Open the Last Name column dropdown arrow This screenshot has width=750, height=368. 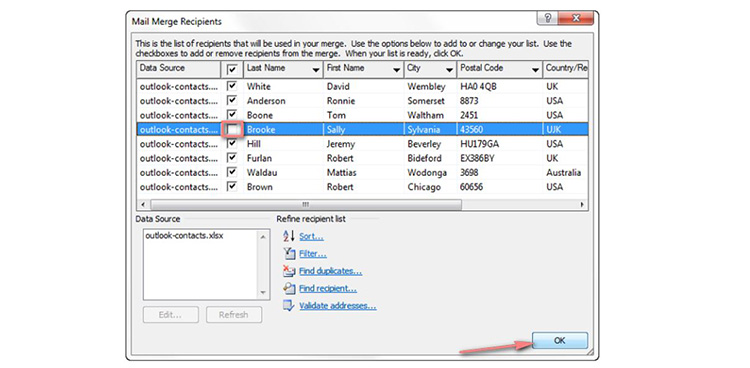click(x=316, y=70)
